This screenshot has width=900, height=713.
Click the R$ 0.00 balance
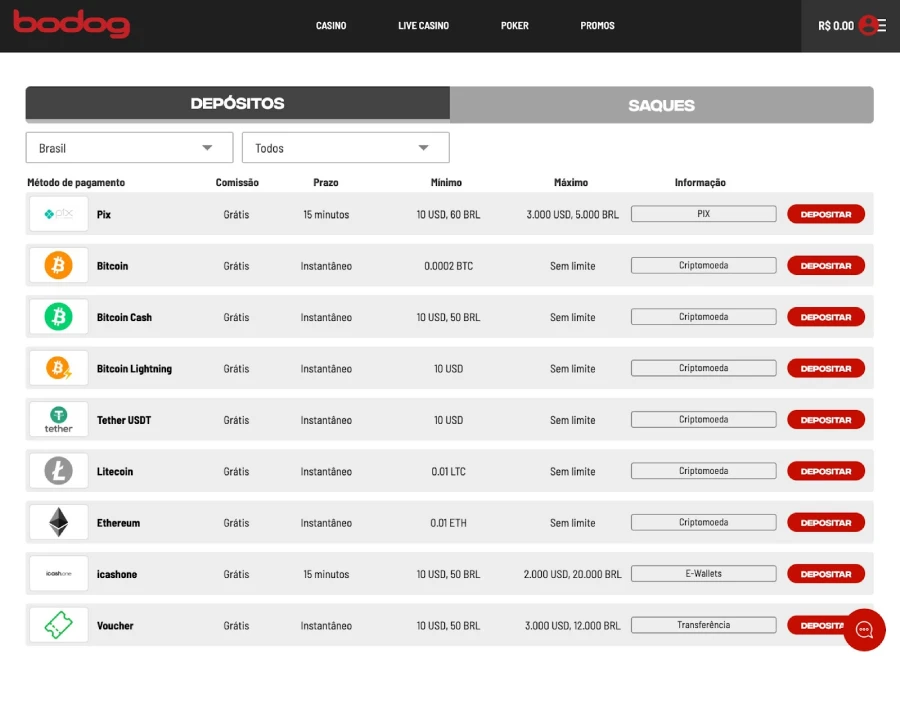(836, 26)
